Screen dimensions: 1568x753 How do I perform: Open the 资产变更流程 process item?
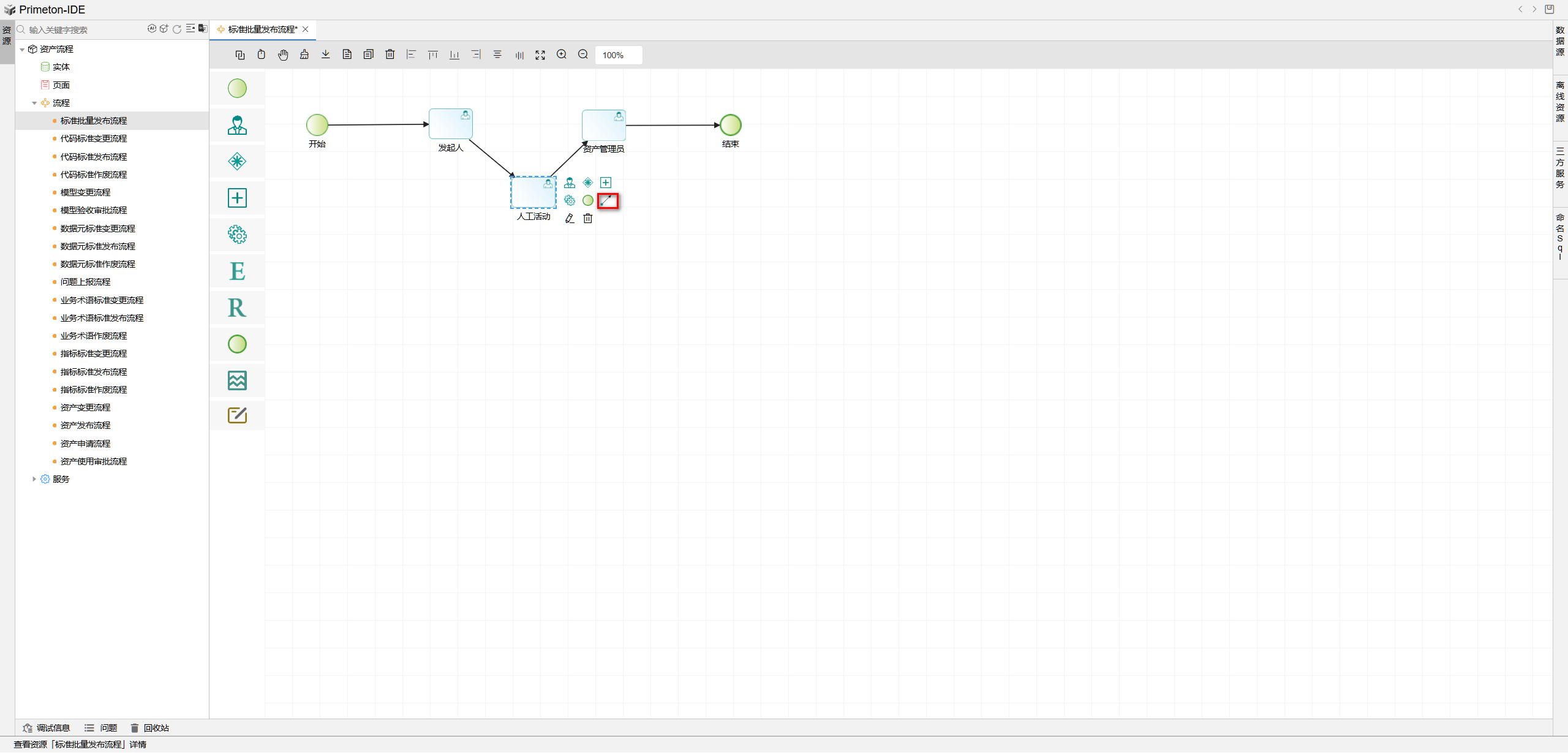point(85,407)
